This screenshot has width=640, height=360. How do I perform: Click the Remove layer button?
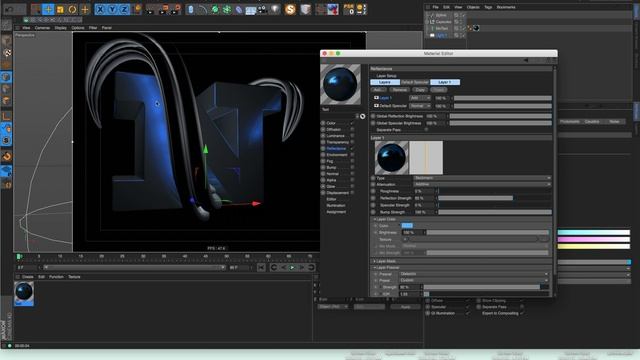pos(399,90)
